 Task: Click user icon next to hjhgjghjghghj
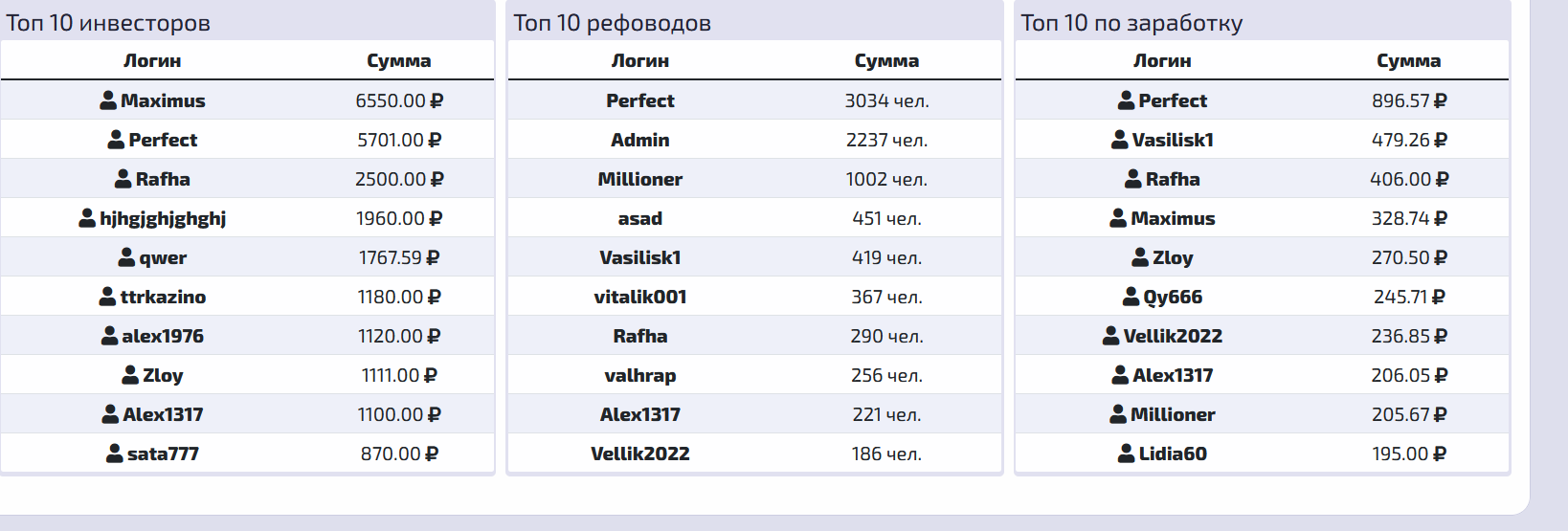[x=87, y=218]
